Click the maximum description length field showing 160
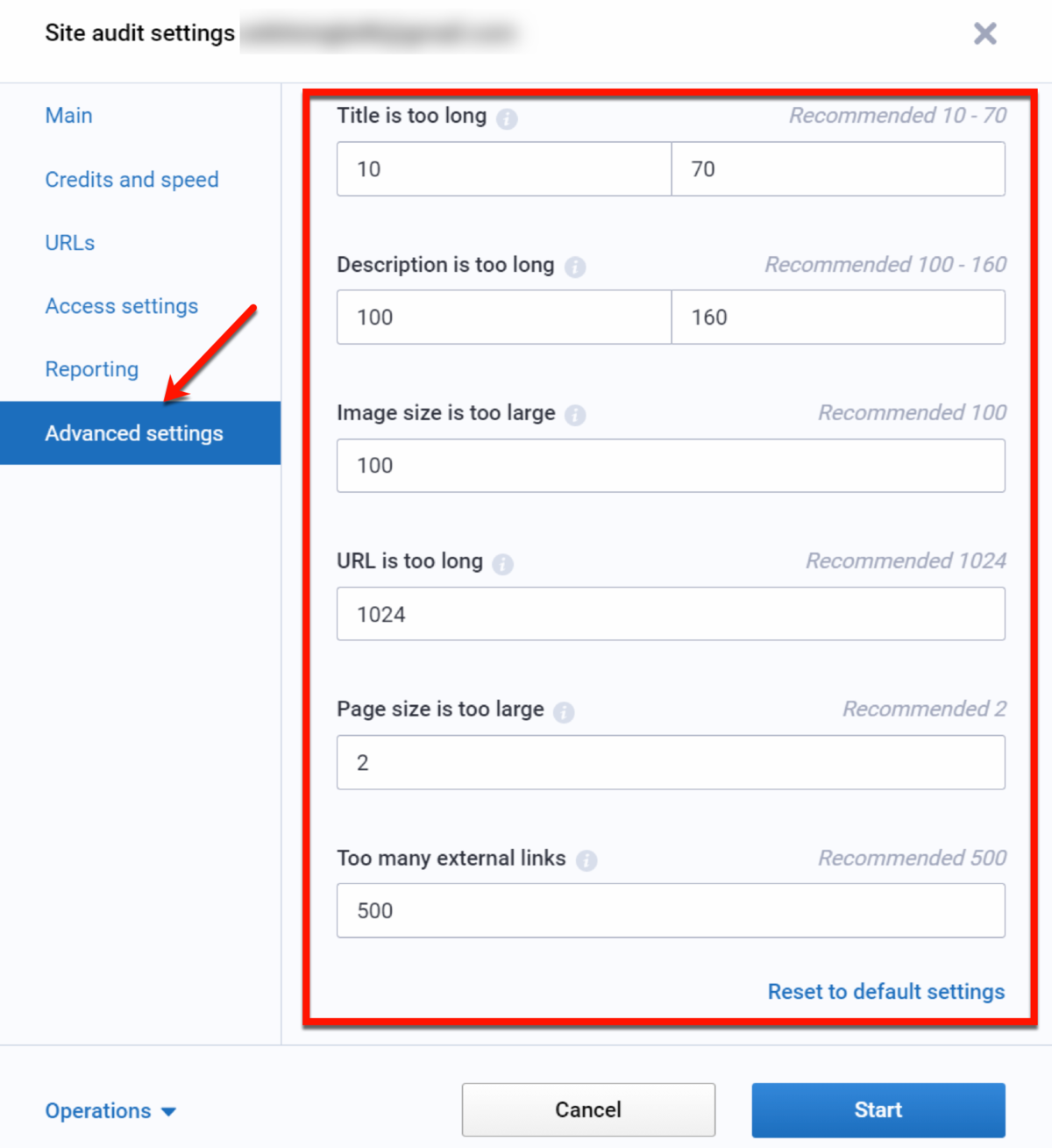 837,317
